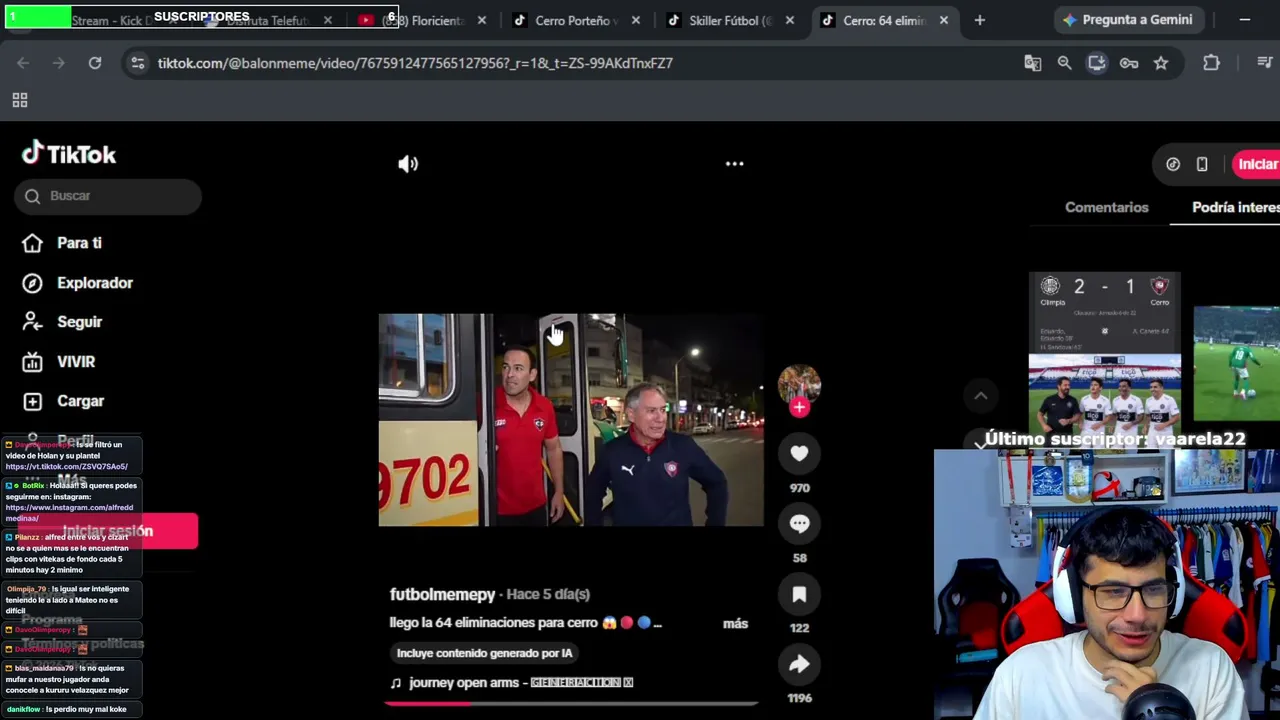The height and width of the screenshot is (720, 1280).
Task: Follow the creator with the red plus badge
Action: 799,407
